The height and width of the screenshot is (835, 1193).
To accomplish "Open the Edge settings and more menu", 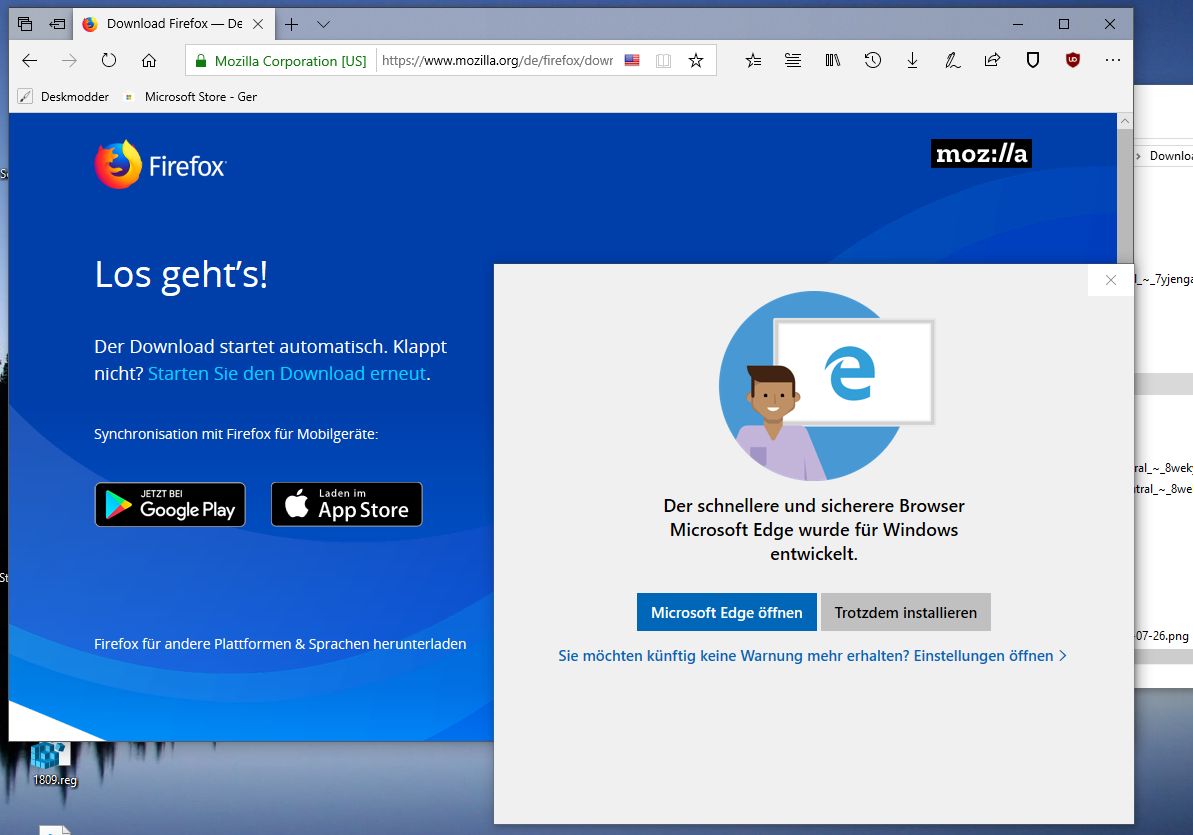I will [x=1112, y=60].
